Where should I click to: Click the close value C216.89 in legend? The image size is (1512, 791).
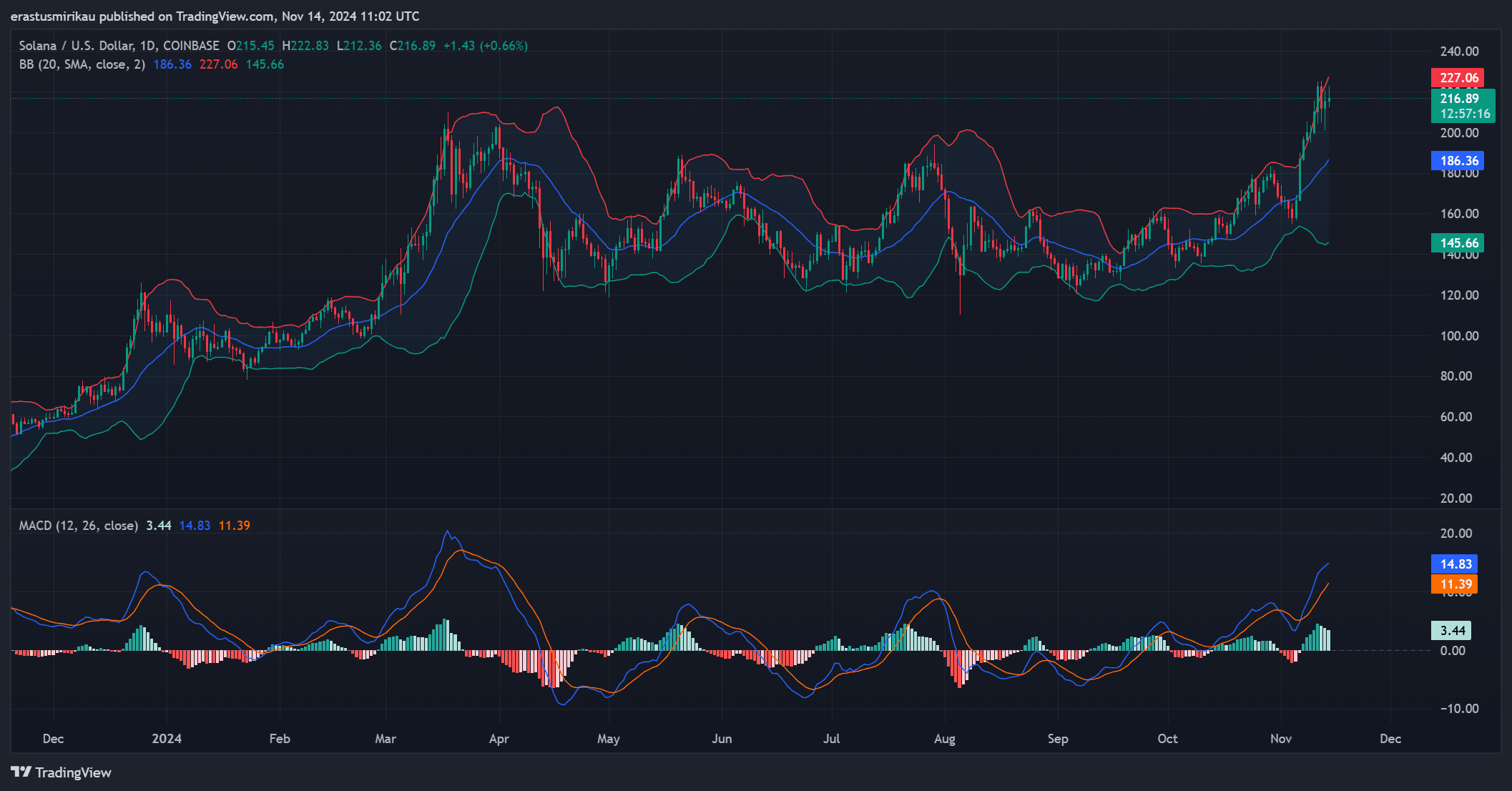pos(413,46)
